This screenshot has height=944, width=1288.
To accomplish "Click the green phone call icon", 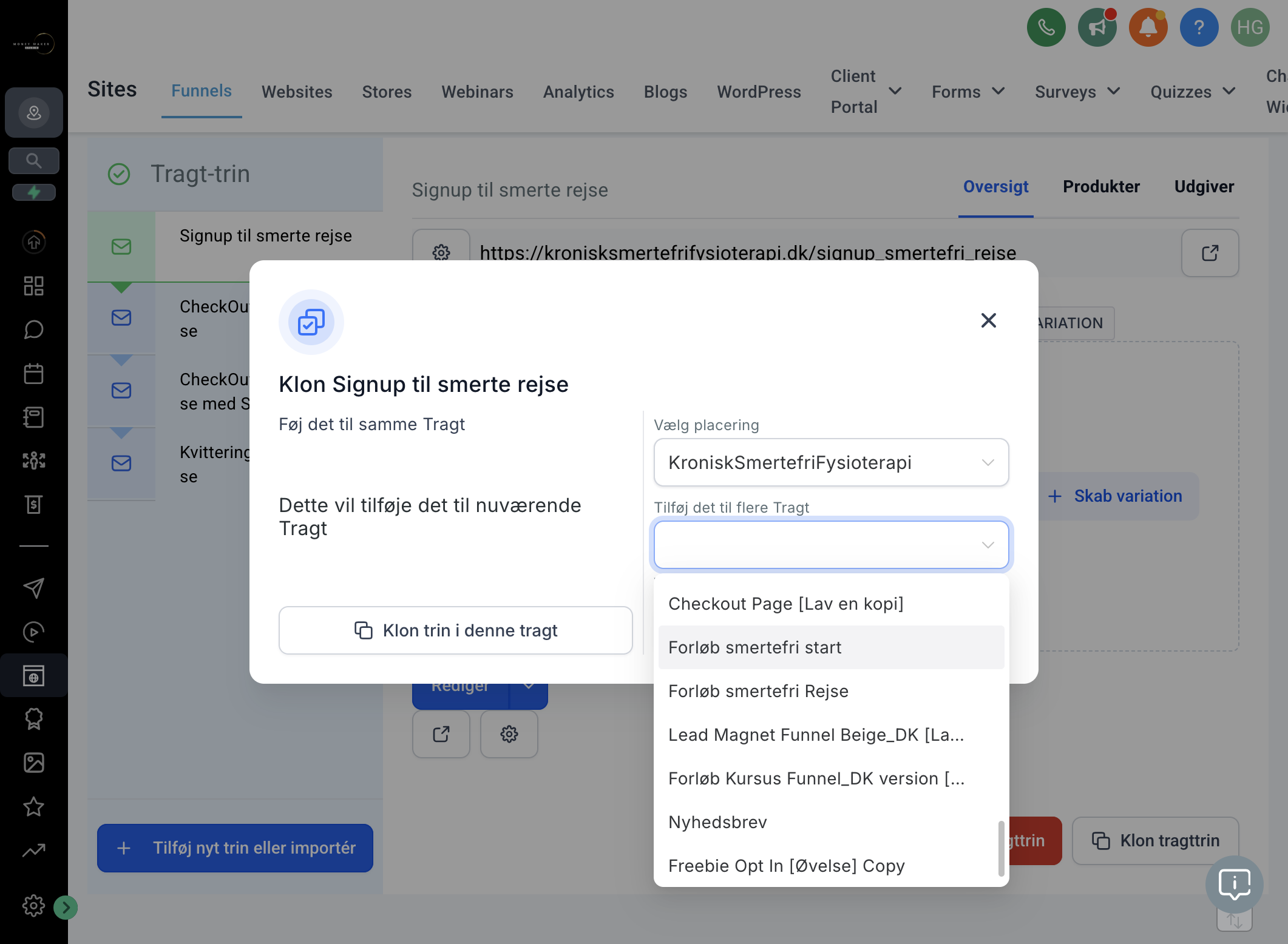I will [x=1046, y=27].
